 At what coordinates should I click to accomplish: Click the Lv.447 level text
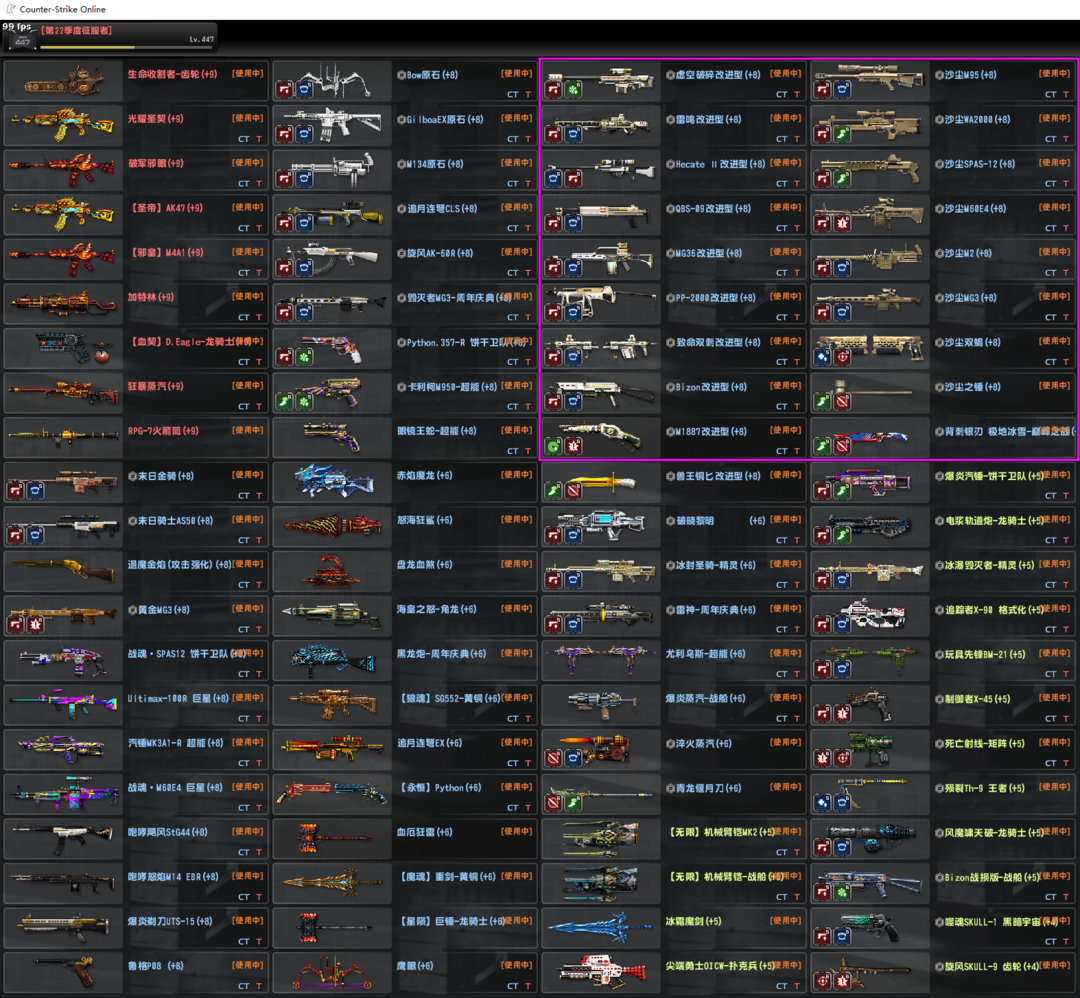(201, 39)
